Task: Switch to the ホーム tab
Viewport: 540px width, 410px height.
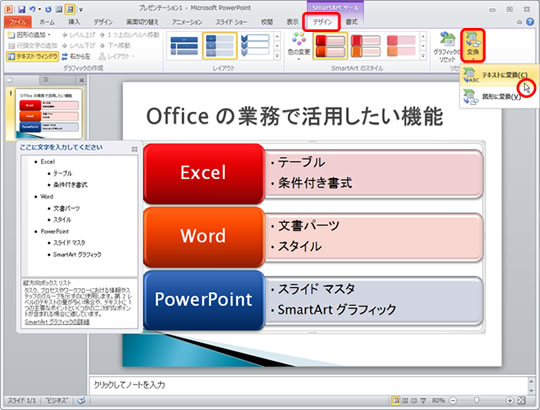Action: [x=47, y=22]
